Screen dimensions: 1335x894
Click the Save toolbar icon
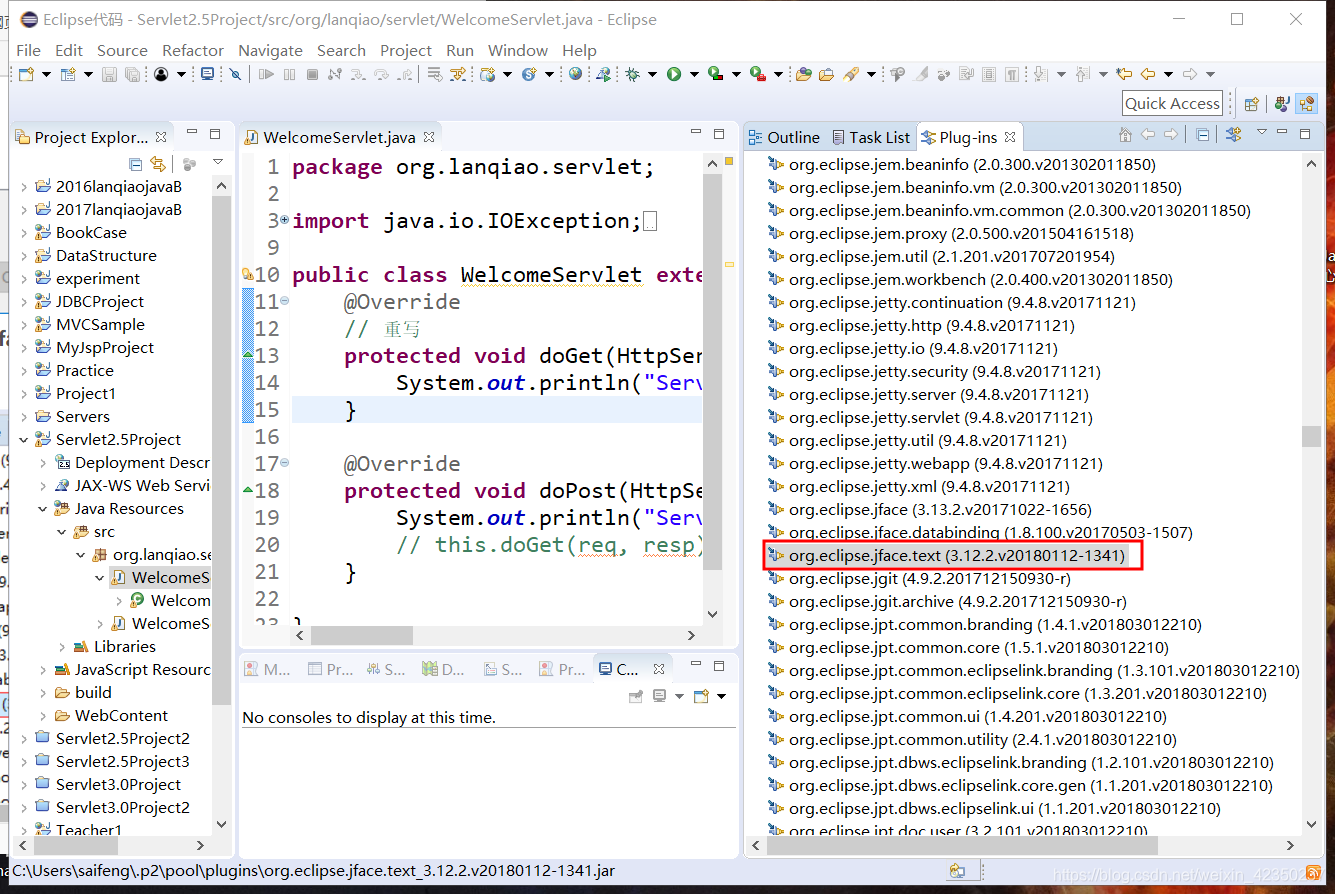pyautogui.click(x=109, y=74)
